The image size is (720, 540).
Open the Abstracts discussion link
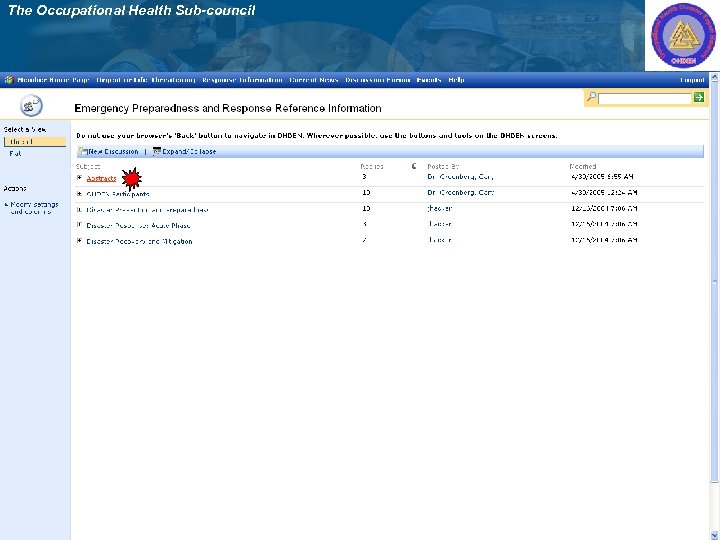pyautogui.click(x=101, y=179)
